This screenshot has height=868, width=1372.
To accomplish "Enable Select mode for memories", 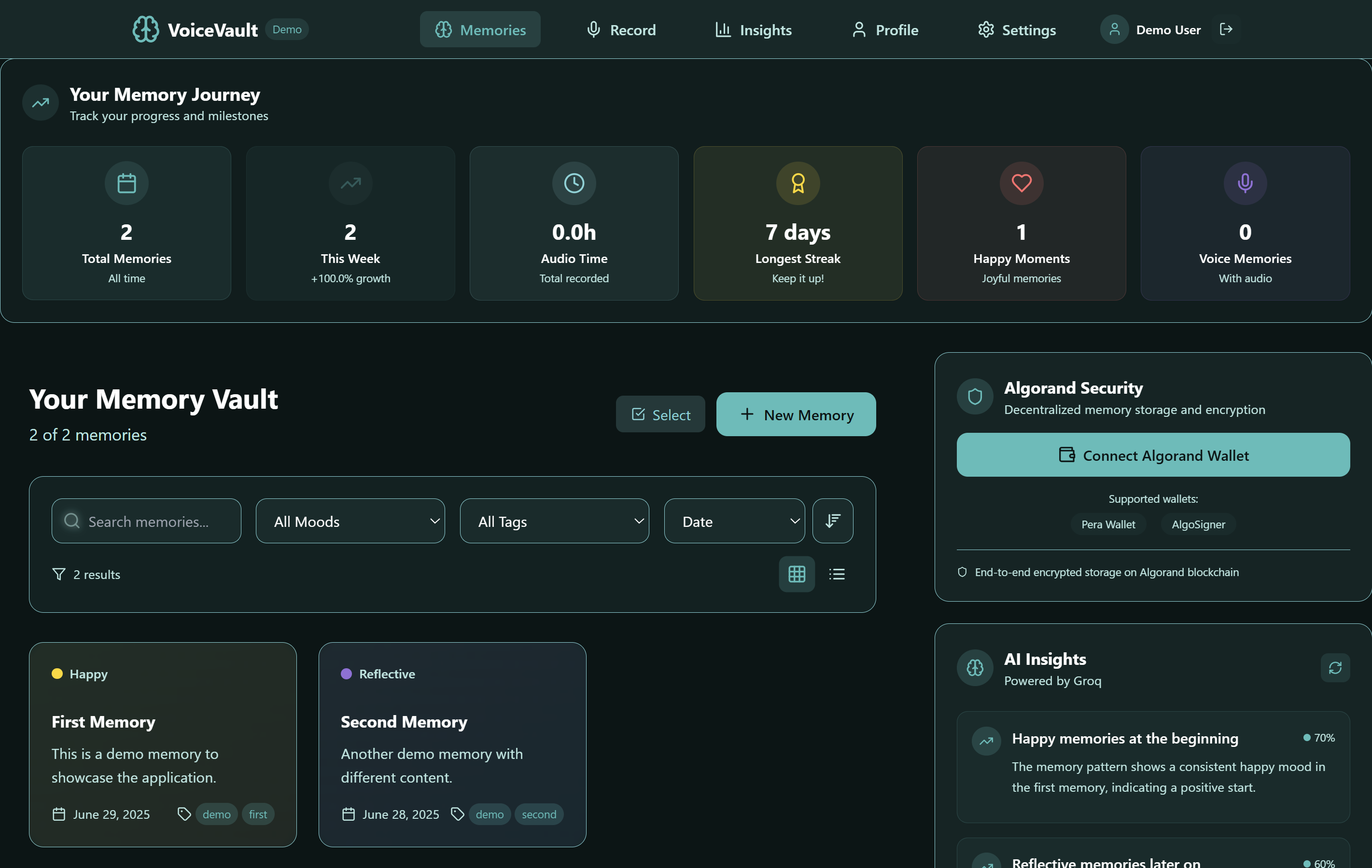I will (x=660, y=414).
